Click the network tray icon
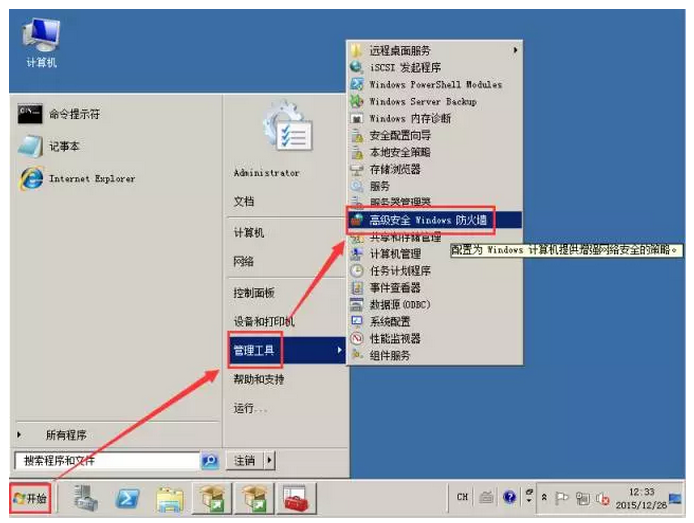694x523 pixels. point(582,499)
